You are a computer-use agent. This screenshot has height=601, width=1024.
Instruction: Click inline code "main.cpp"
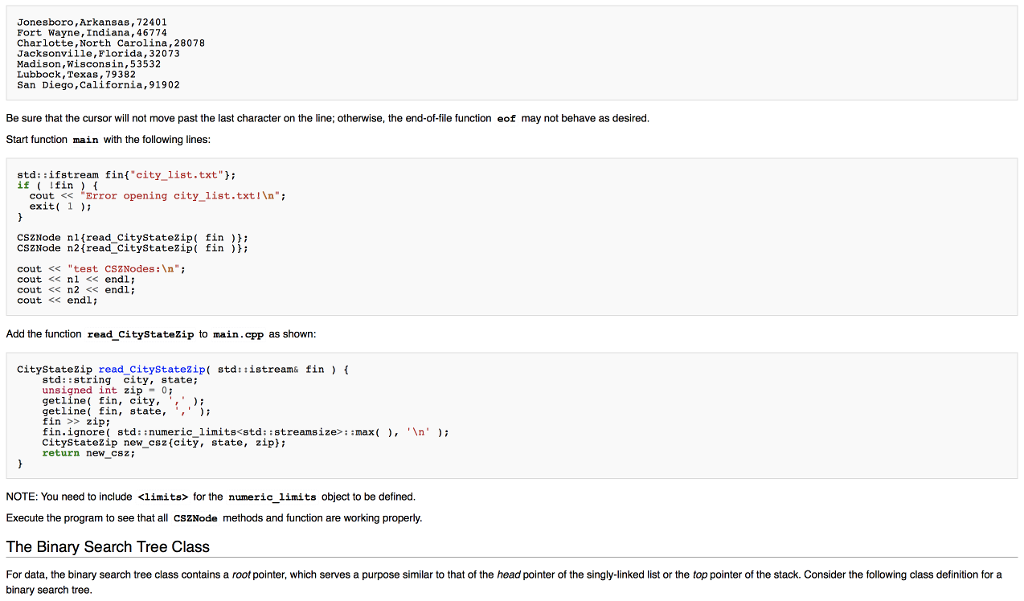(x=238, y=334)
